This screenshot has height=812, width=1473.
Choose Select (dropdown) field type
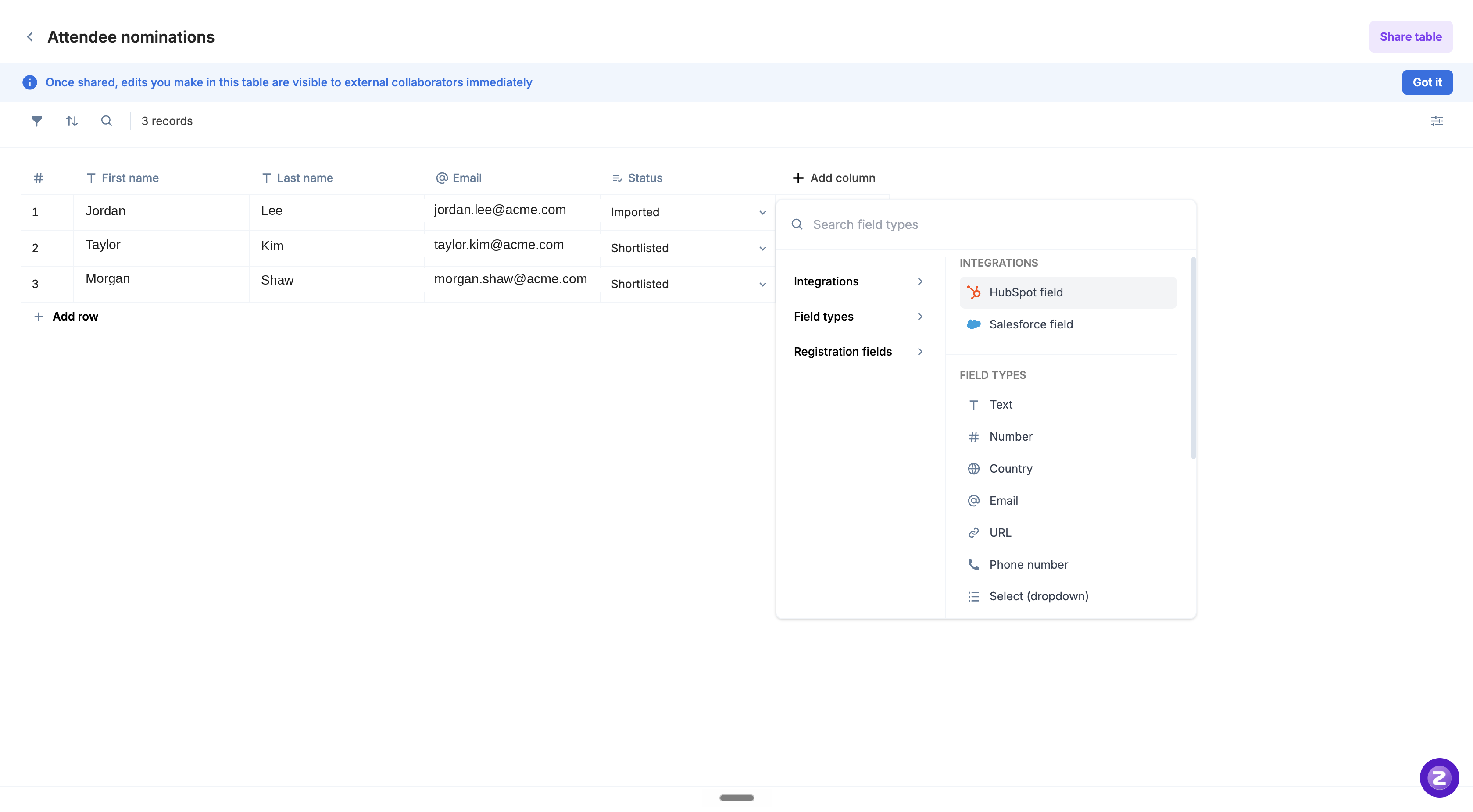[1068, 597]
